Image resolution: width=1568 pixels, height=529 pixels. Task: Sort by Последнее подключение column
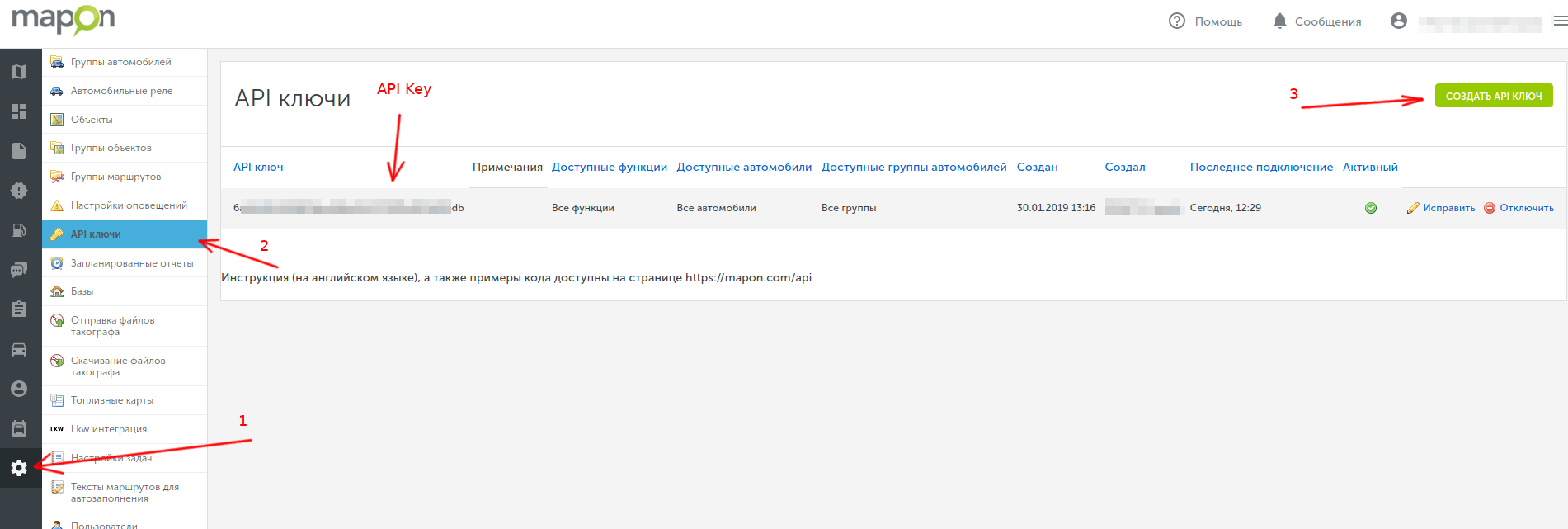(x=1260, y=167)
